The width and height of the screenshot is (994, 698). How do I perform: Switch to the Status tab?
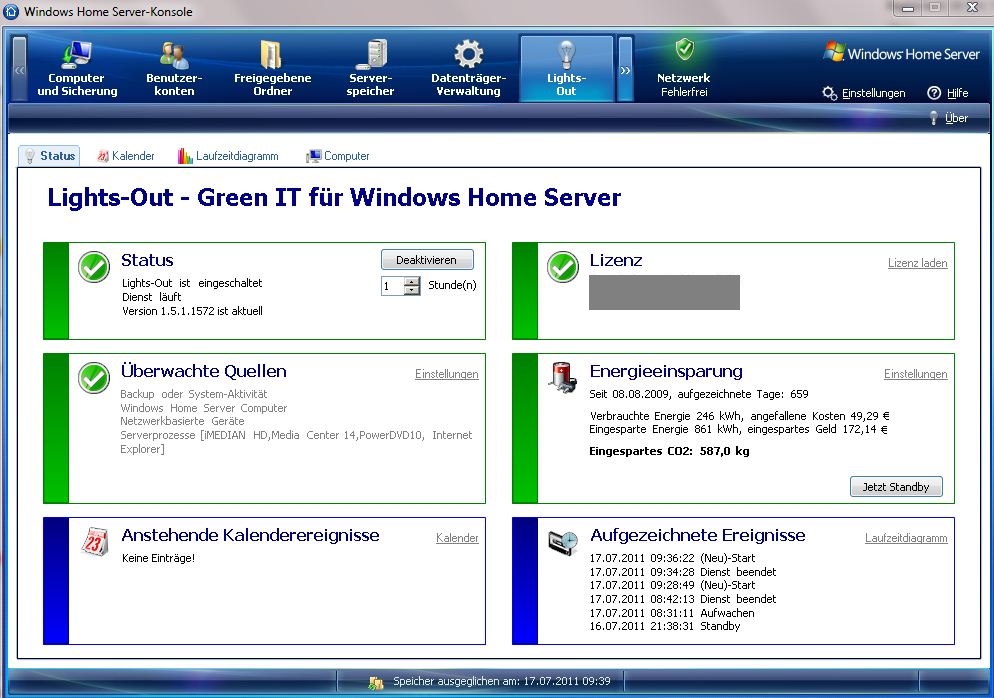49,156
